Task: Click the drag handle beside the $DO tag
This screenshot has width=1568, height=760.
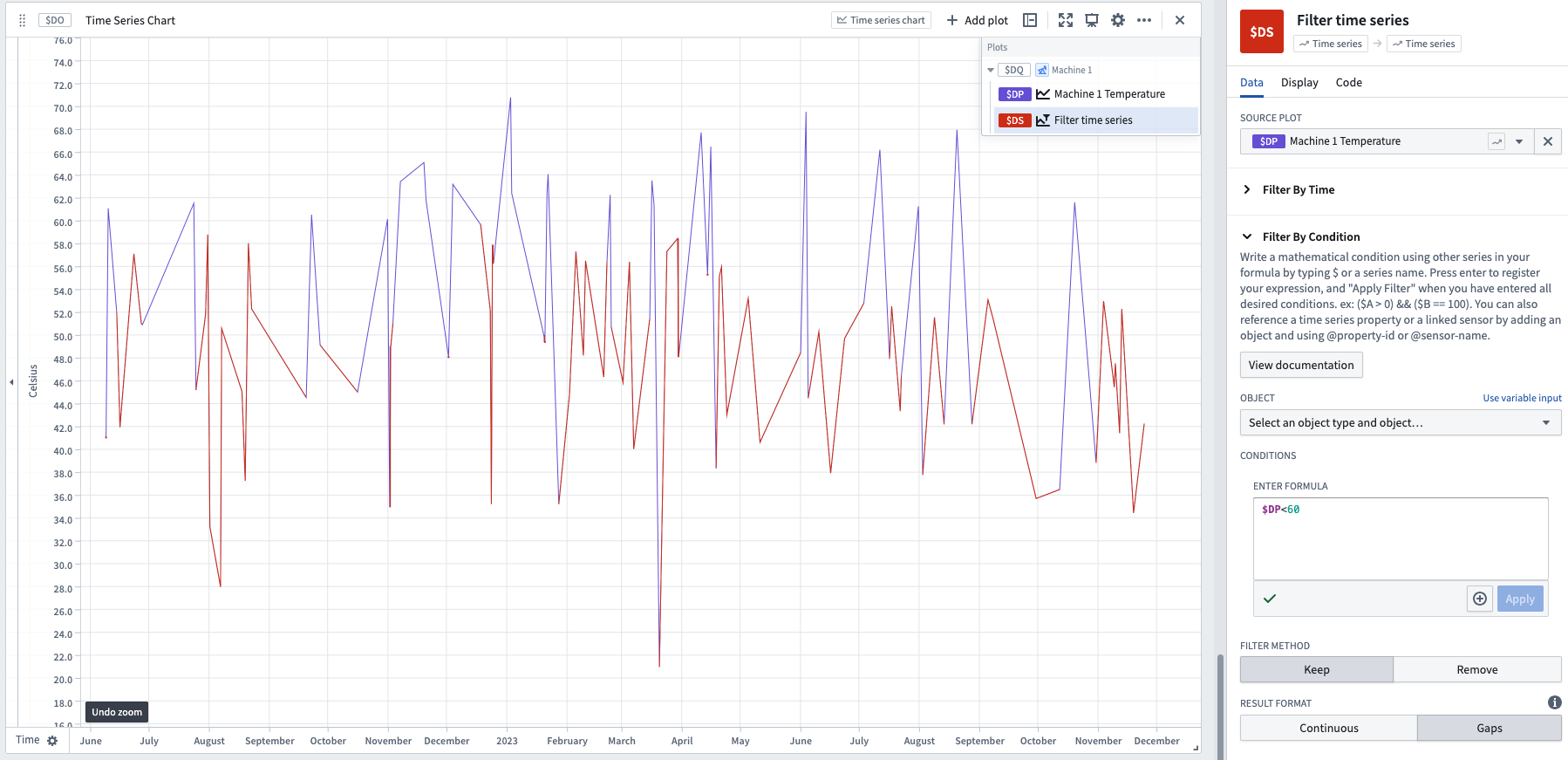Action: (23, 20)
